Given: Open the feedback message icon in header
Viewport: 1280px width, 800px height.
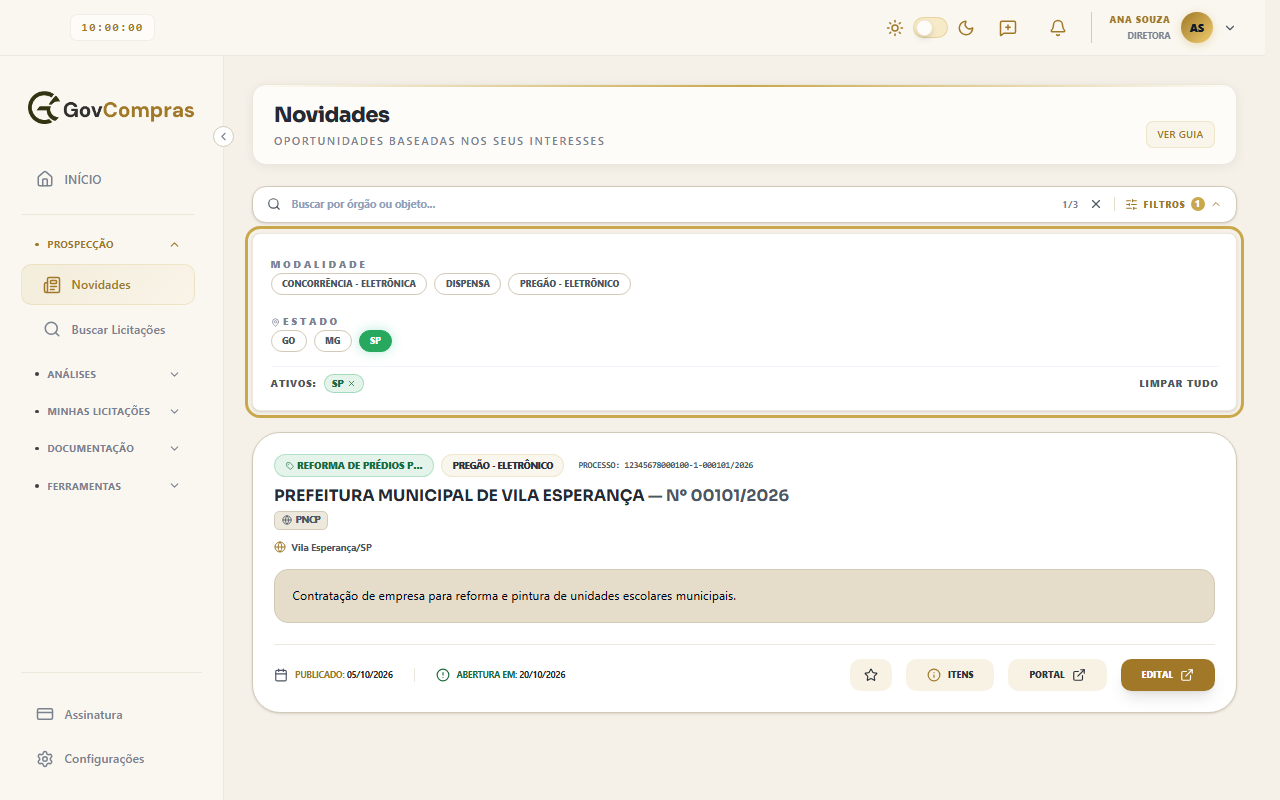Looking at the screenshot, I should 1008,28.
